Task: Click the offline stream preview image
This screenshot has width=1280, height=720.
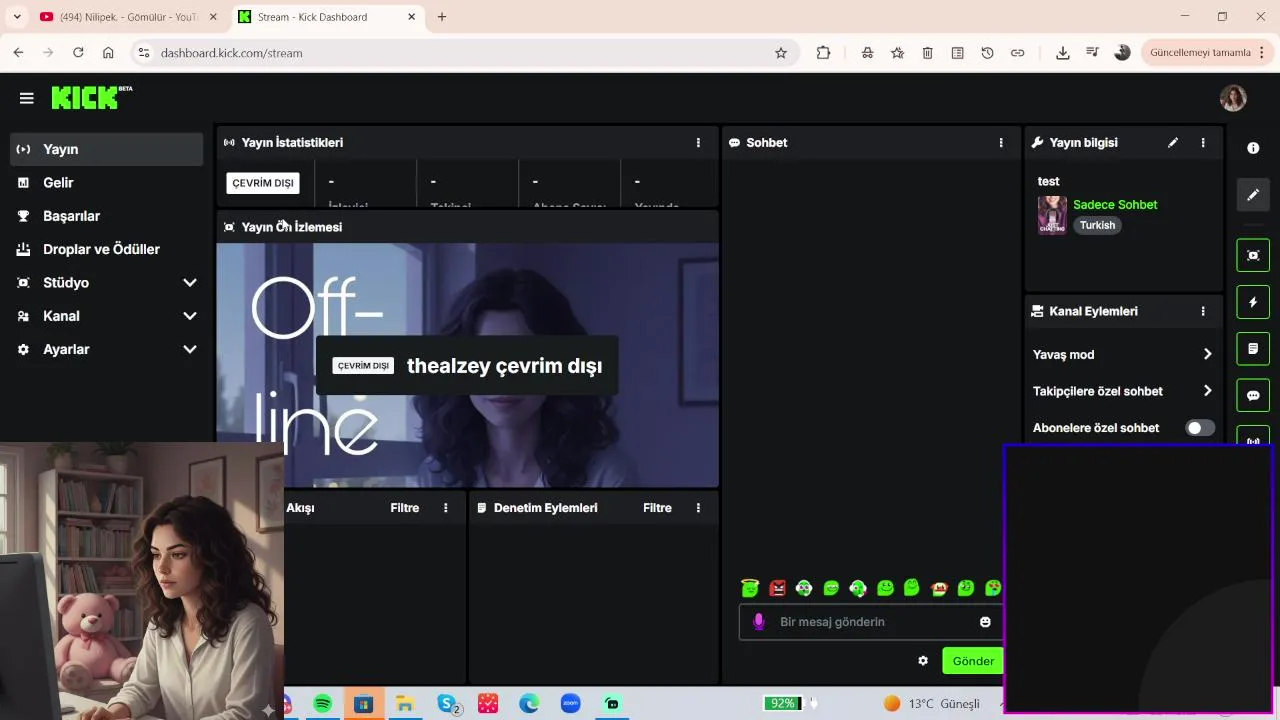Action: point(468,365)
